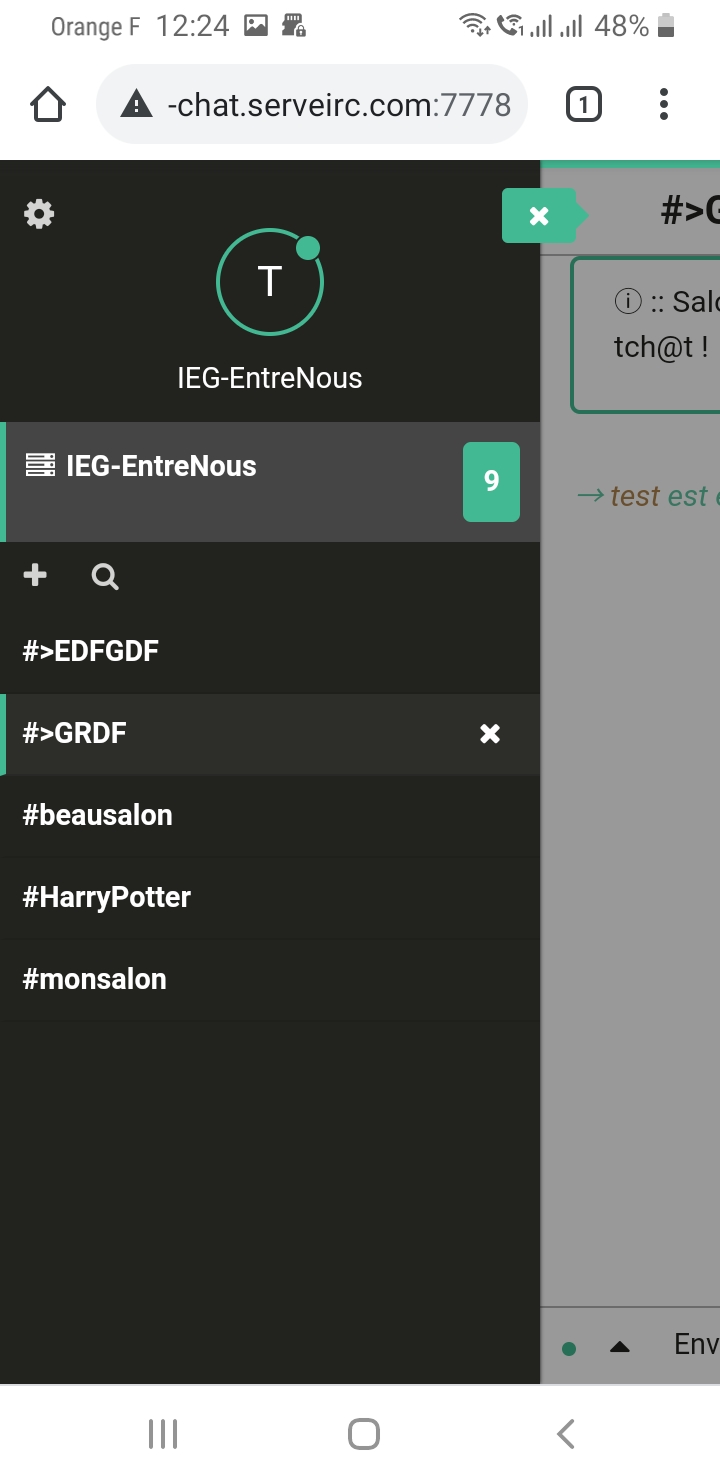Tap the address bar showing chat.serveirc.com
Screen dimensions: 720x1480
[310, 103]
